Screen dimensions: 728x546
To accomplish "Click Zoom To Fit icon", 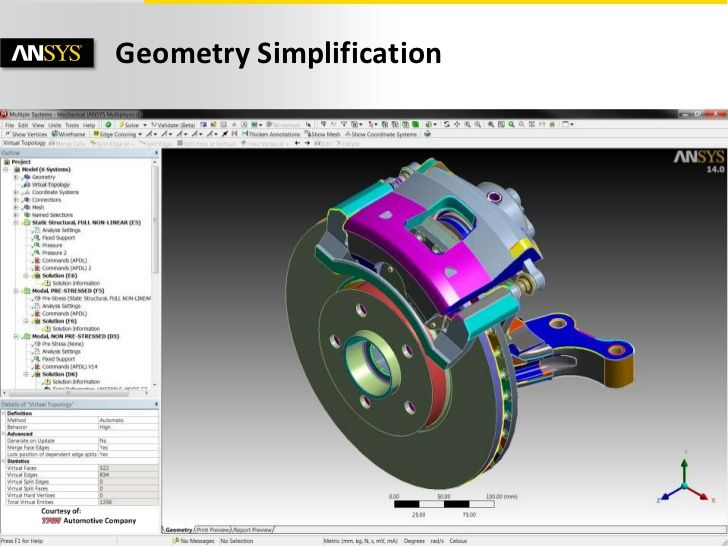I will point(491,124).
